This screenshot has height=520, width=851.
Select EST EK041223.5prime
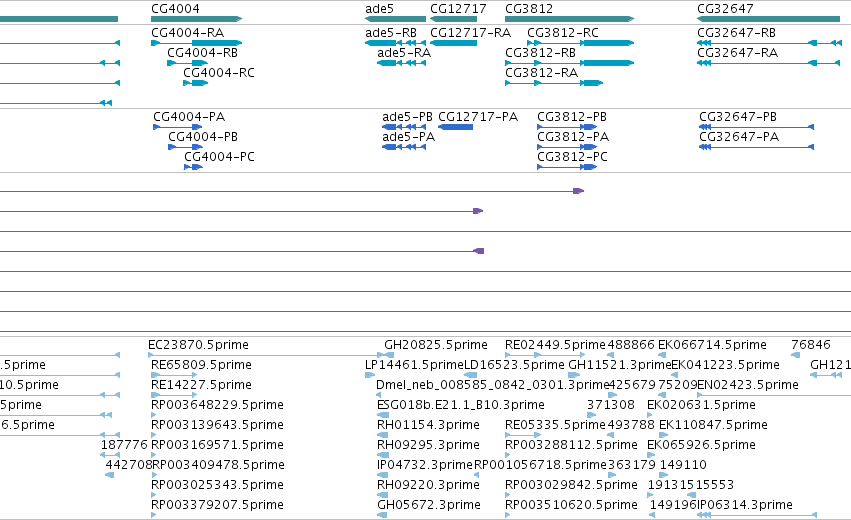tap(726, 365)
